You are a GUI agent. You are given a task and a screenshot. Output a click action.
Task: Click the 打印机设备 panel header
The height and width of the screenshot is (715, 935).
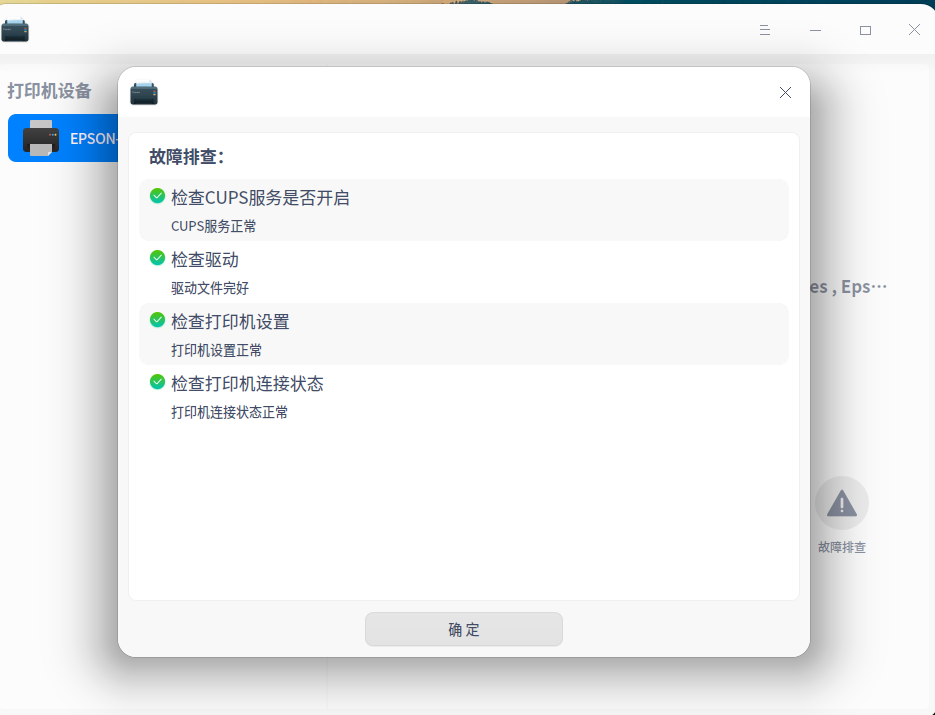pyautogui.click(x=49, y=91)
